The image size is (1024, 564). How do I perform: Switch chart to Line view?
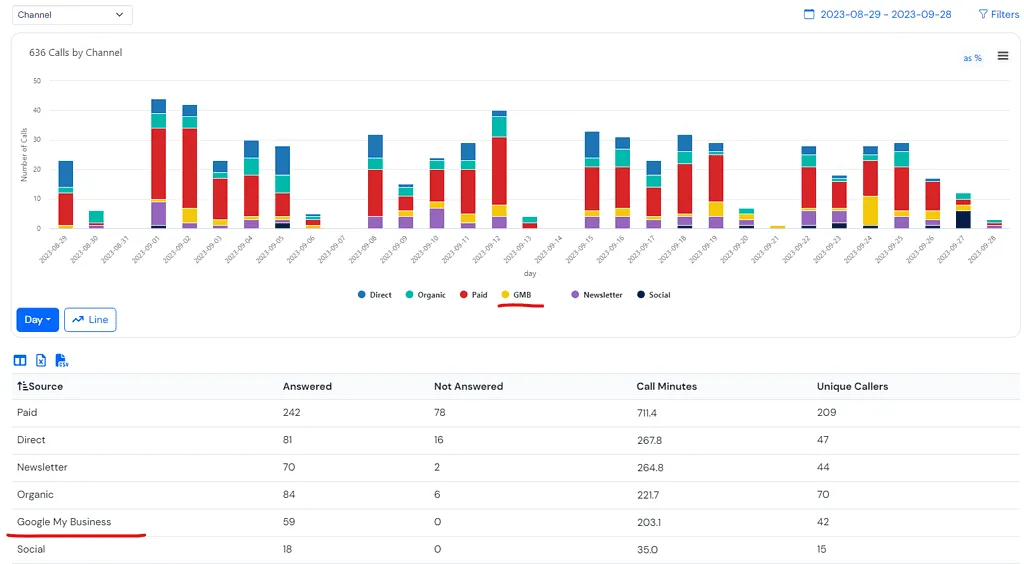(90, 320)
